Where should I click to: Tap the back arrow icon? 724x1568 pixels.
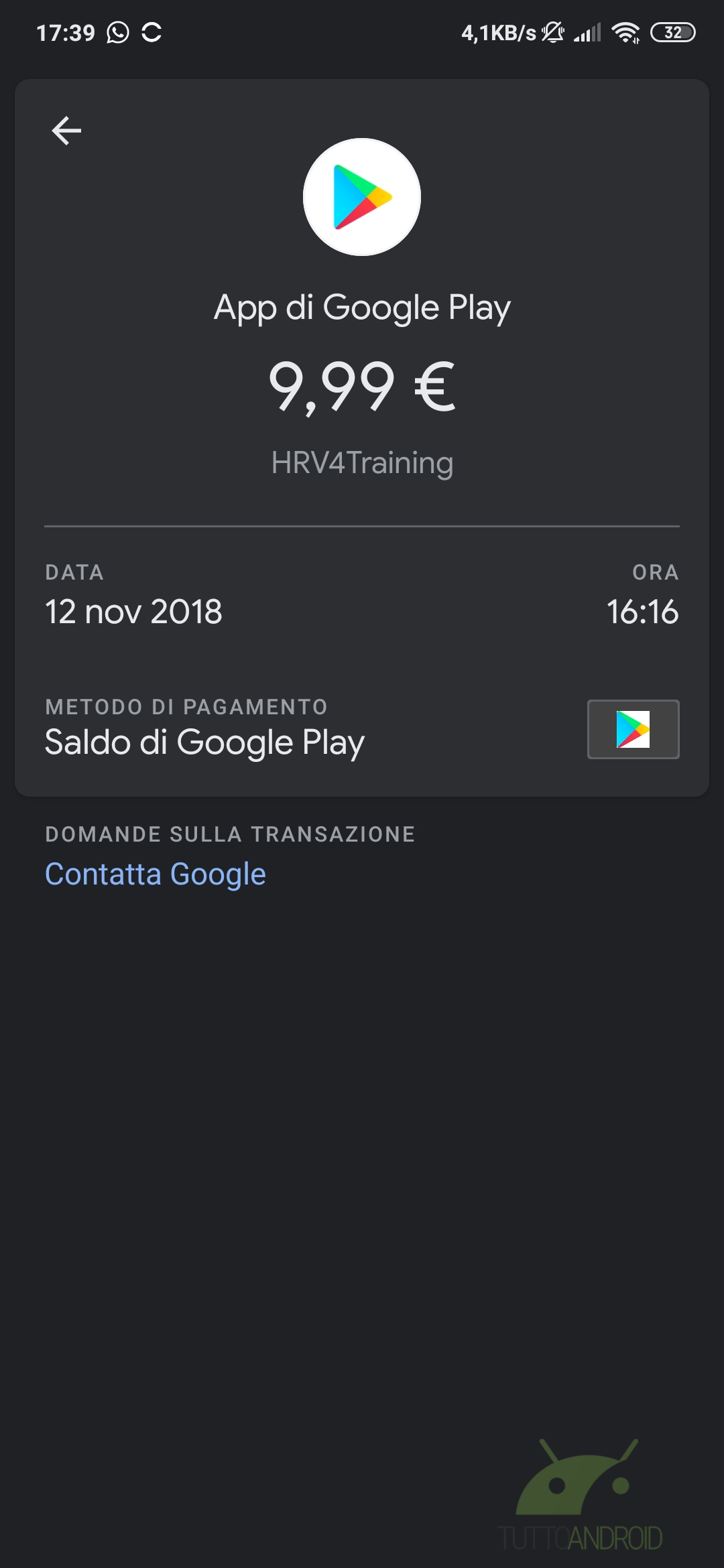[66, 131]
